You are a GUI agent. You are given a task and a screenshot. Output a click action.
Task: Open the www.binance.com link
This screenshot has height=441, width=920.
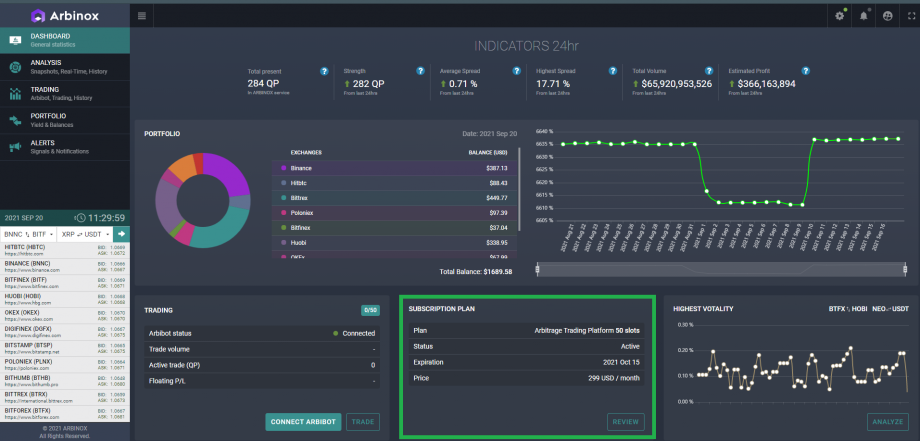[32, 270]
